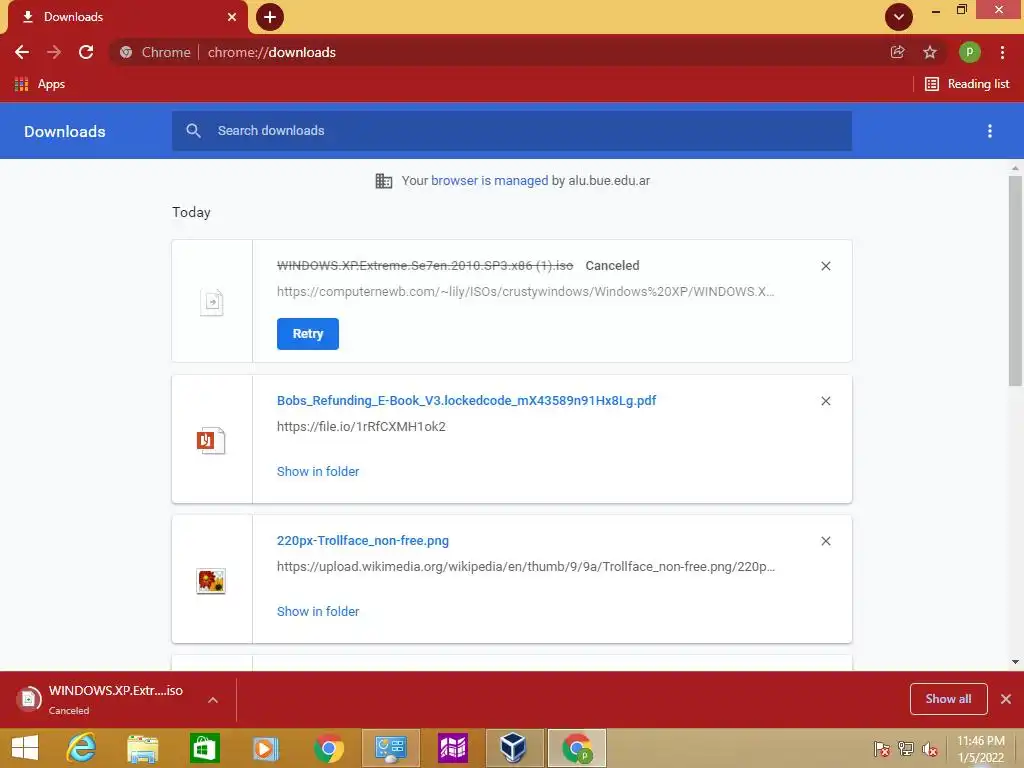Open the file.io source URL

pyautogui.click(x=361, y=427)
